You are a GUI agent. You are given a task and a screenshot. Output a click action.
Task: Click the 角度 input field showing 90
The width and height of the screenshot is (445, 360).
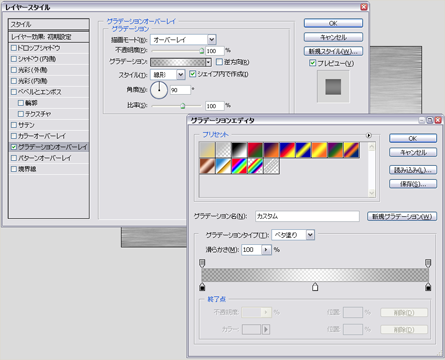180,90
